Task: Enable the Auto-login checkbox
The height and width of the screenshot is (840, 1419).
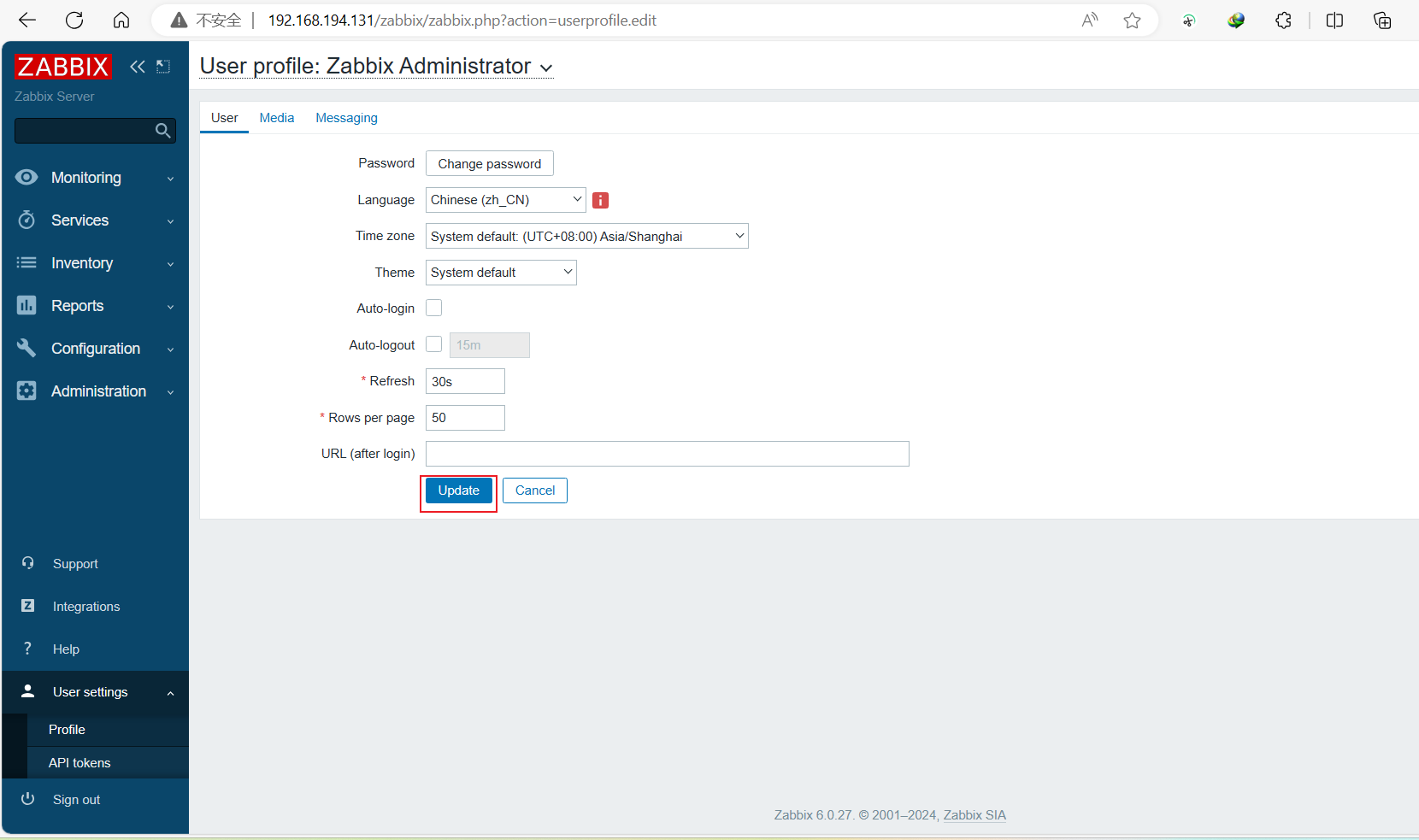Action: (x=434, y=308)
